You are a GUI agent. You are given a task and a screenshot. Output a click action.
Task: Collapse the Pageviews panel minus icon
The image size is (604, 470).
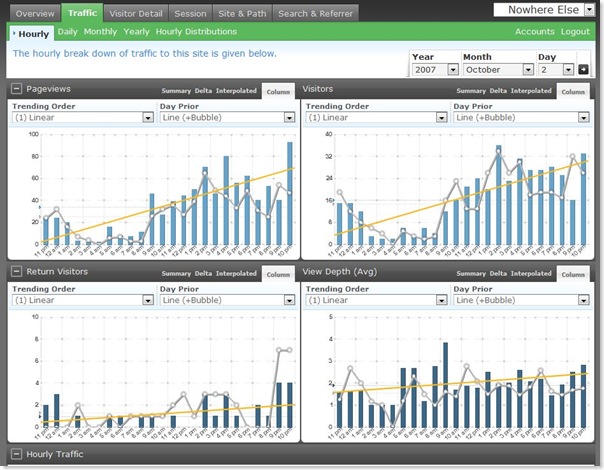[x=16, y=89]
